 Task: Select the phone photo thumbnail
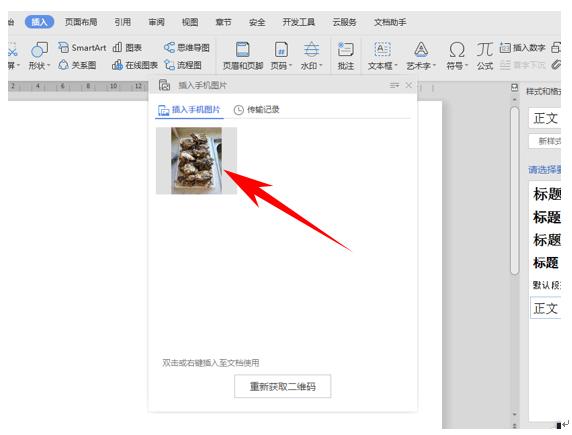click(196, 161)
